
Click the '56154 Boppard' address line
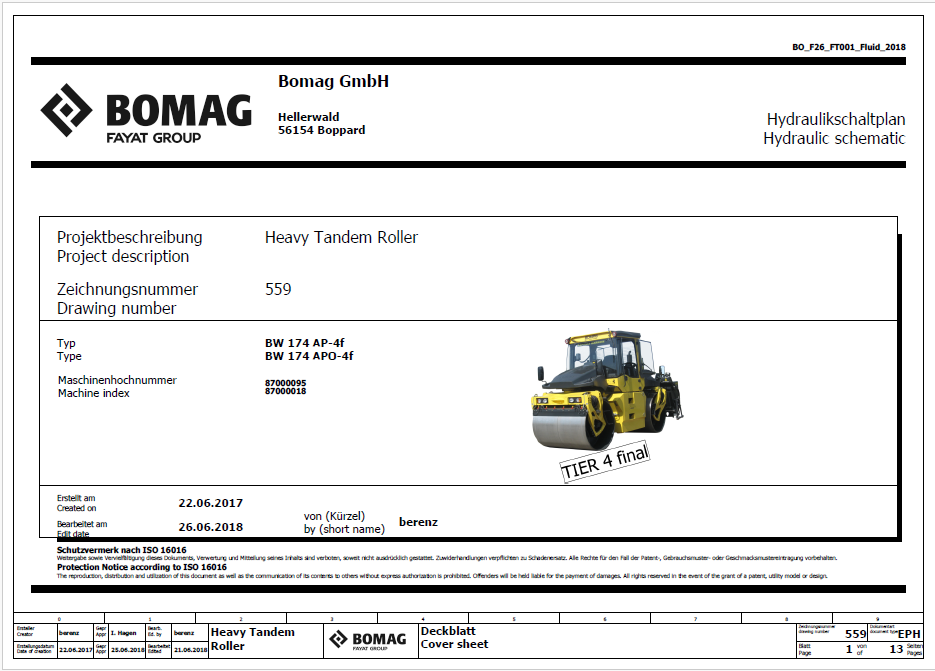(321, 130)
